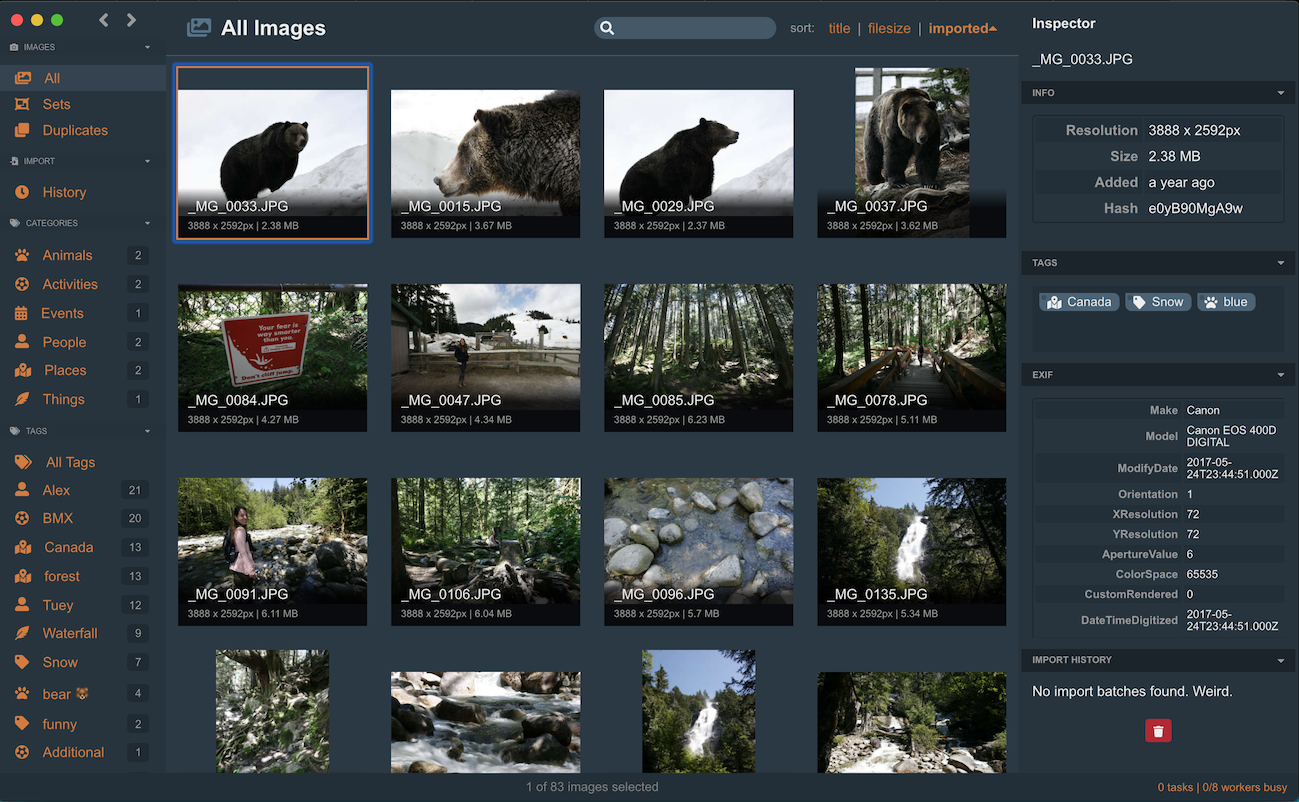Click the Duplicates icon in sidebar
1299x802 pixels.
(22, 130)
